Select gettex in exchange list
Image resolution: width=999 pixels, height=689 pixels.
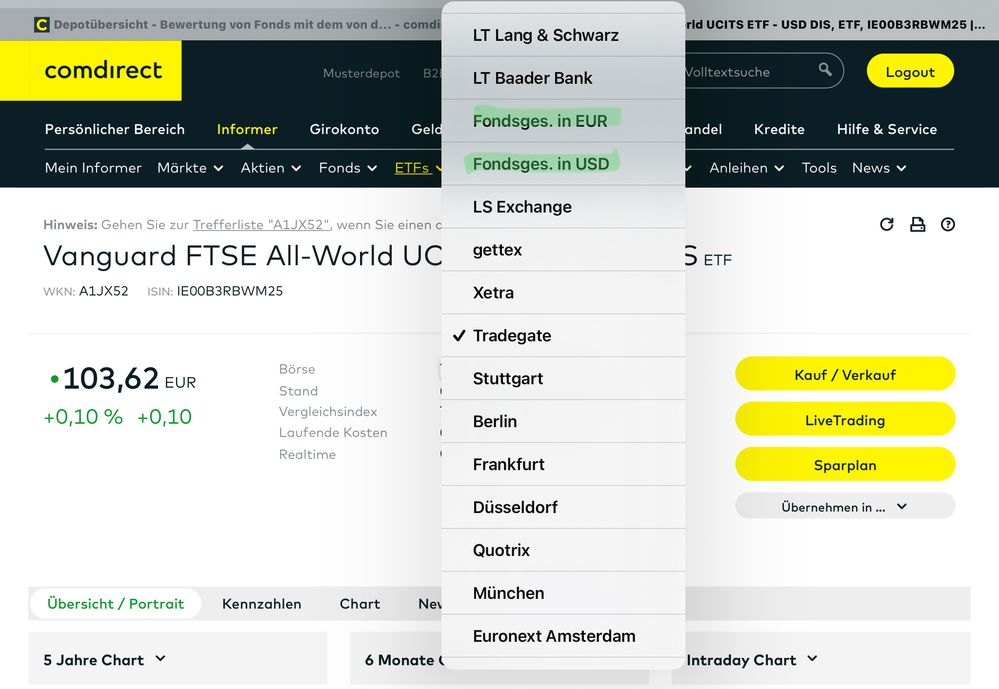563,250
